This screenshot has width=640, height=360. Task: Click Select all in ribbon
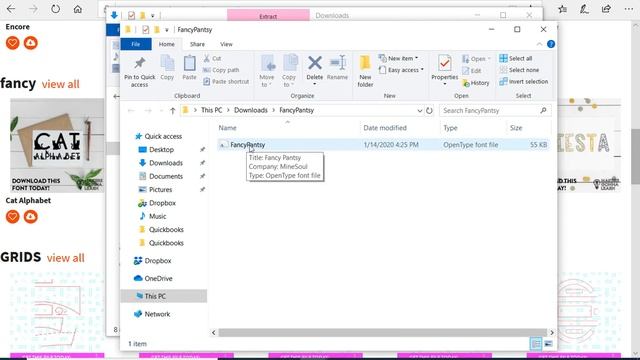(x=516, y=58)
